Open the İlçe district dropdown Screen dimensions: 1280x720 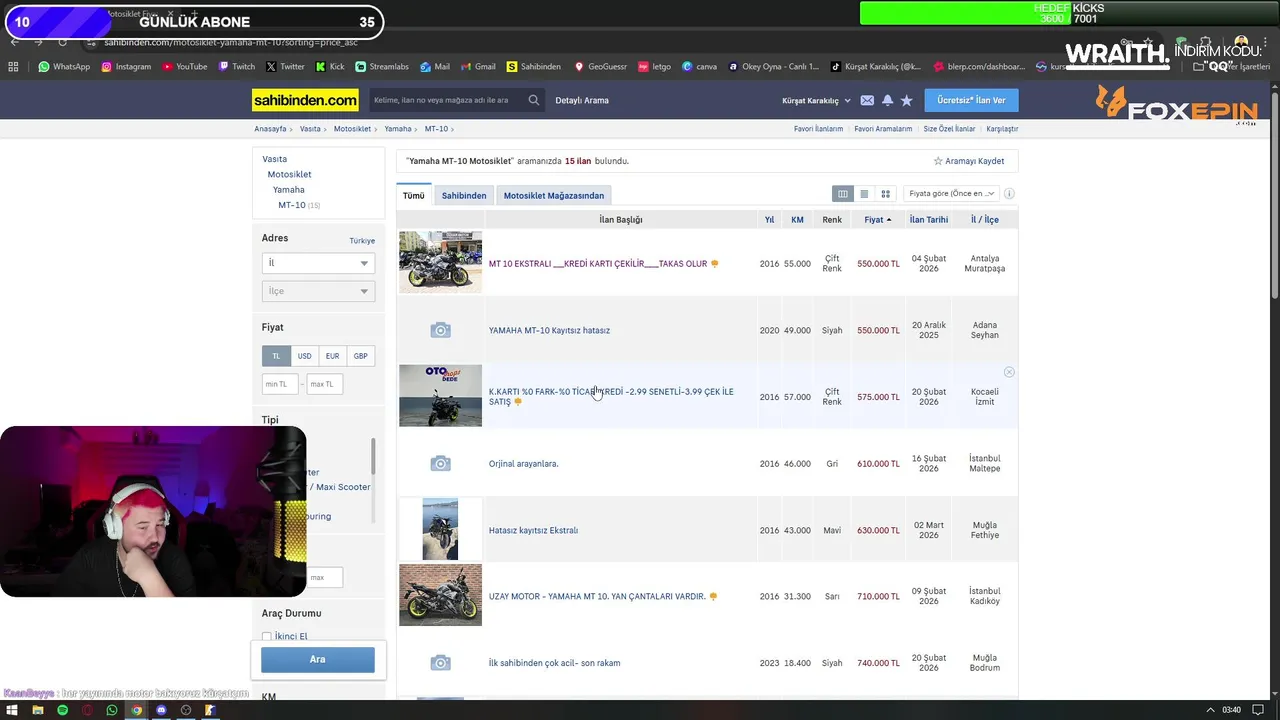point(318,291)
